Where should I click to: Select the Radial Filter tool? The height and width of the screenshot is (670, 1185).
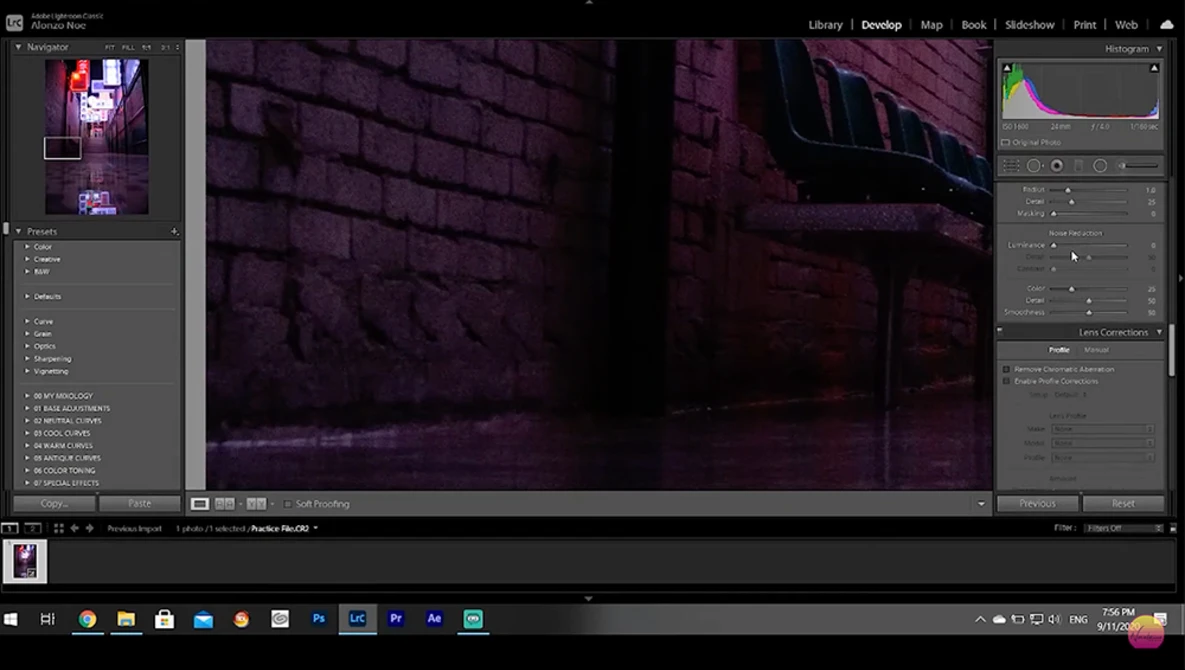[x=1100, y=165]
